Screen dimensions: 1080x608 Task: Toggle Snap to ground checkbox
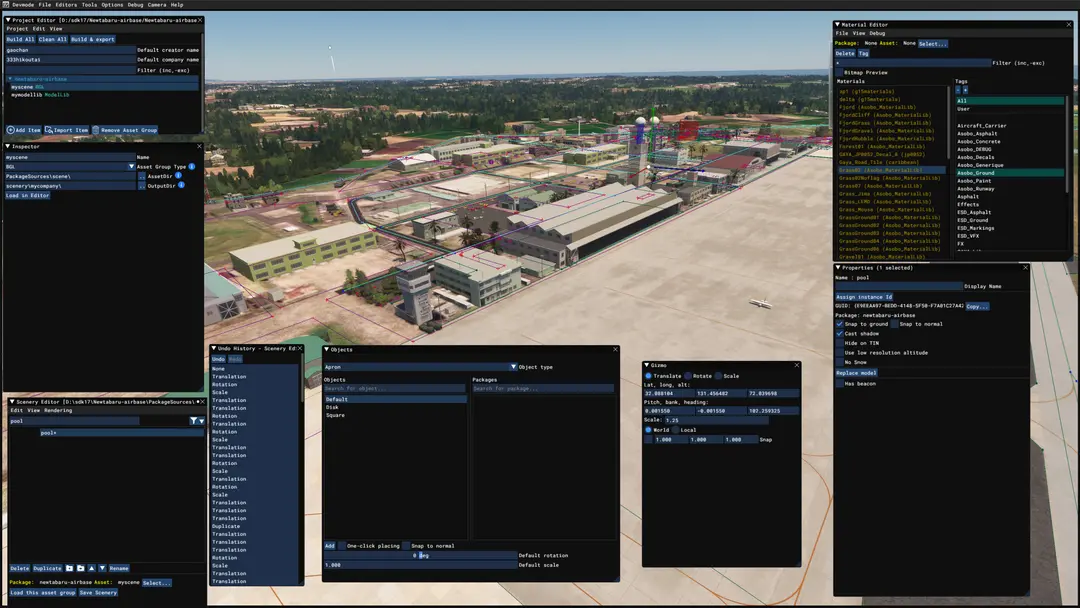click(839, 324)
